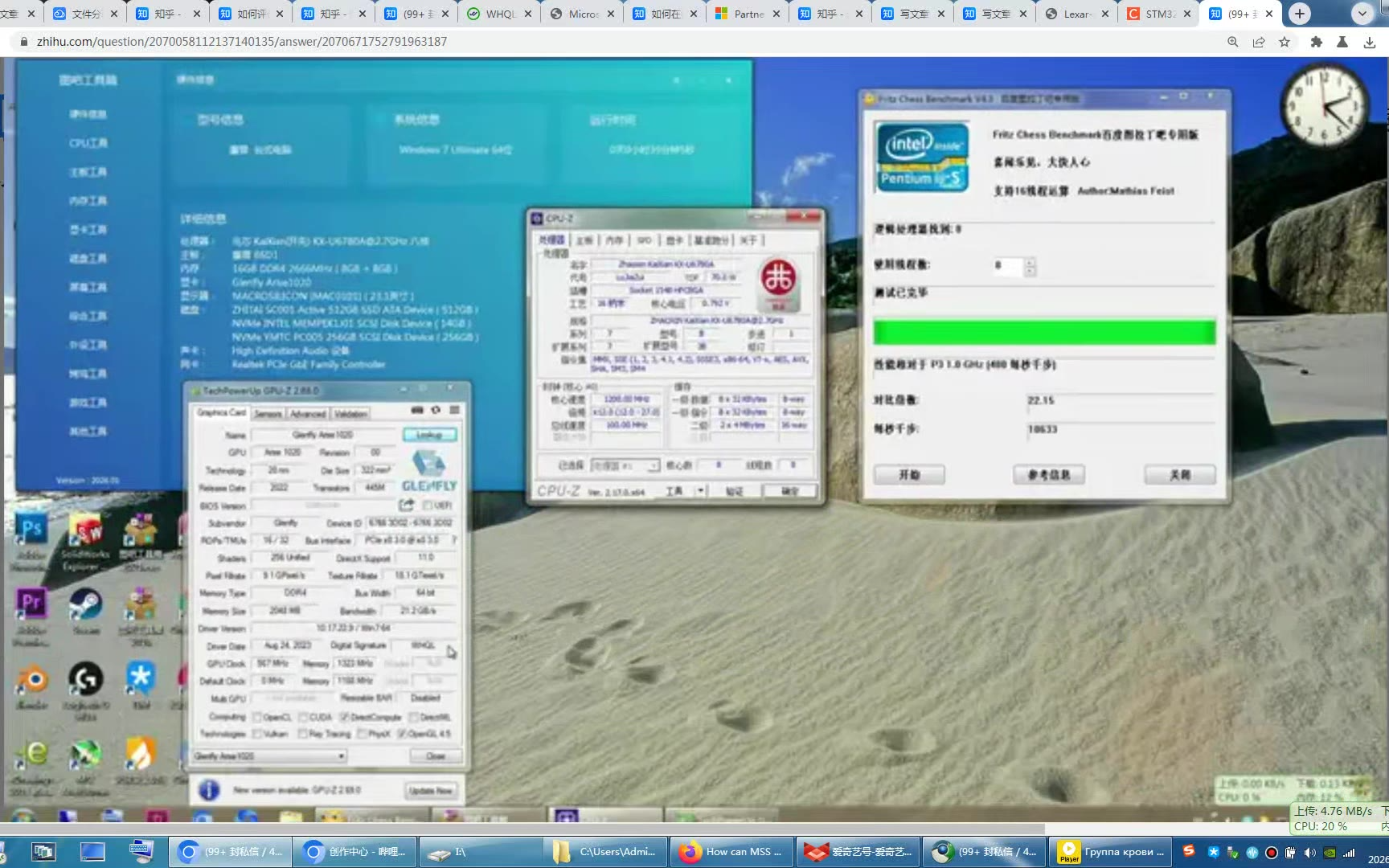Click the Intel Pentium logo in Fritz Chess
Screen dimensions: 1389x868
coord(922,158)
